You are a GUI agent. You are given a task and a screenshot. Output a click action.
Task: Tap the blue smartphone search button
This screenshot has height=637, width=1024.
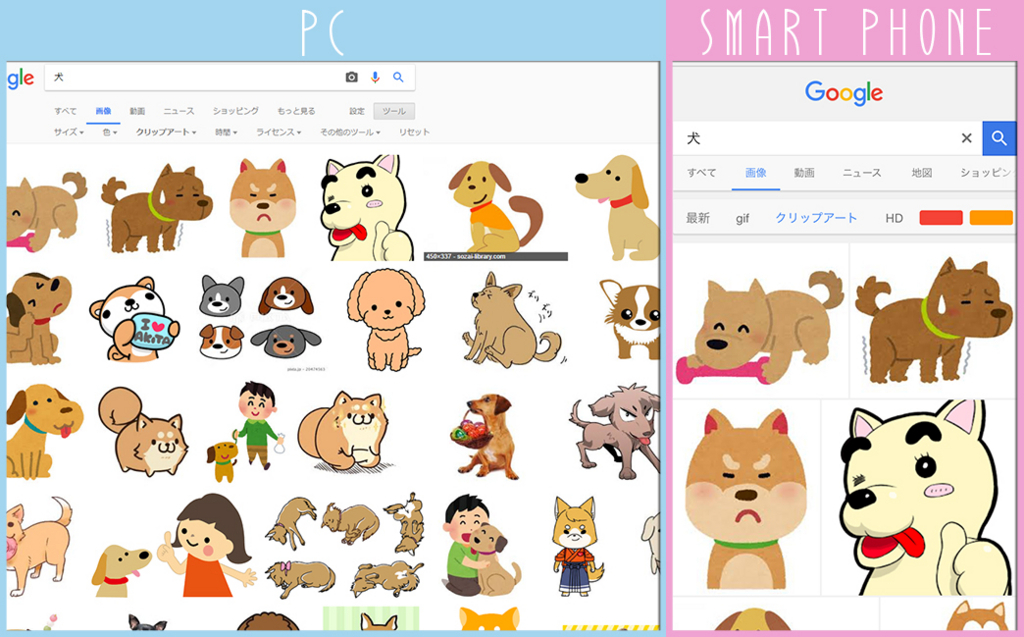999,138
